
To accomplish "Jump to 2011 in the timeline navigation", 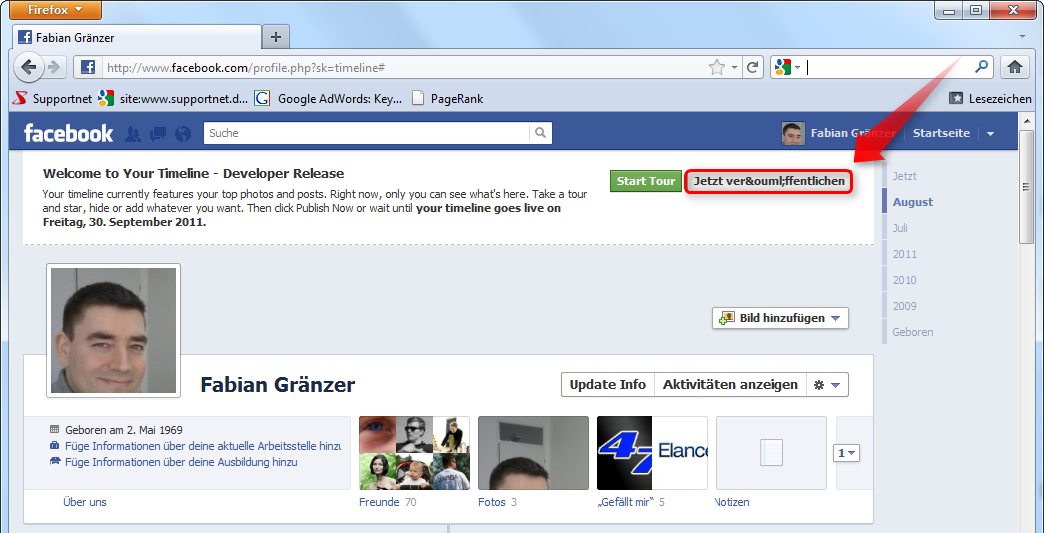I will tap(905, 254).
